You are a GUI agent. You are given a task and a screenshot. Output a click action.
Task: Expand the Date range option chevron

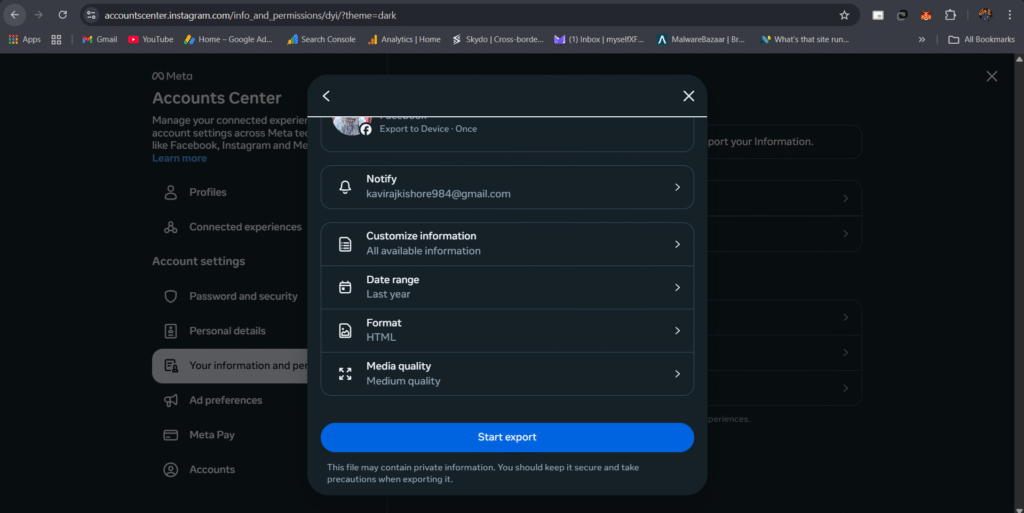677,287
